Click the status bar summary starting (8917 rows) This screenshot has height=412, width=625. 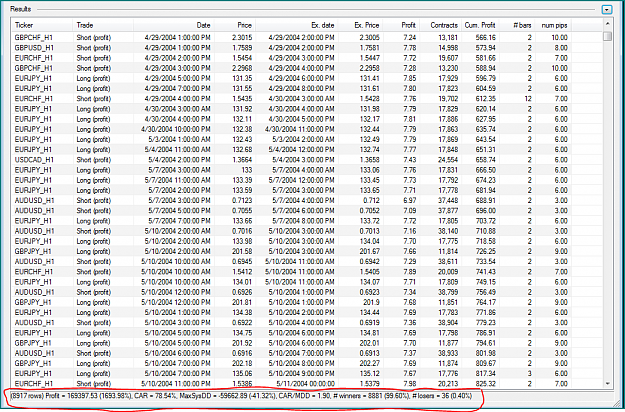[x=241, y=396]
